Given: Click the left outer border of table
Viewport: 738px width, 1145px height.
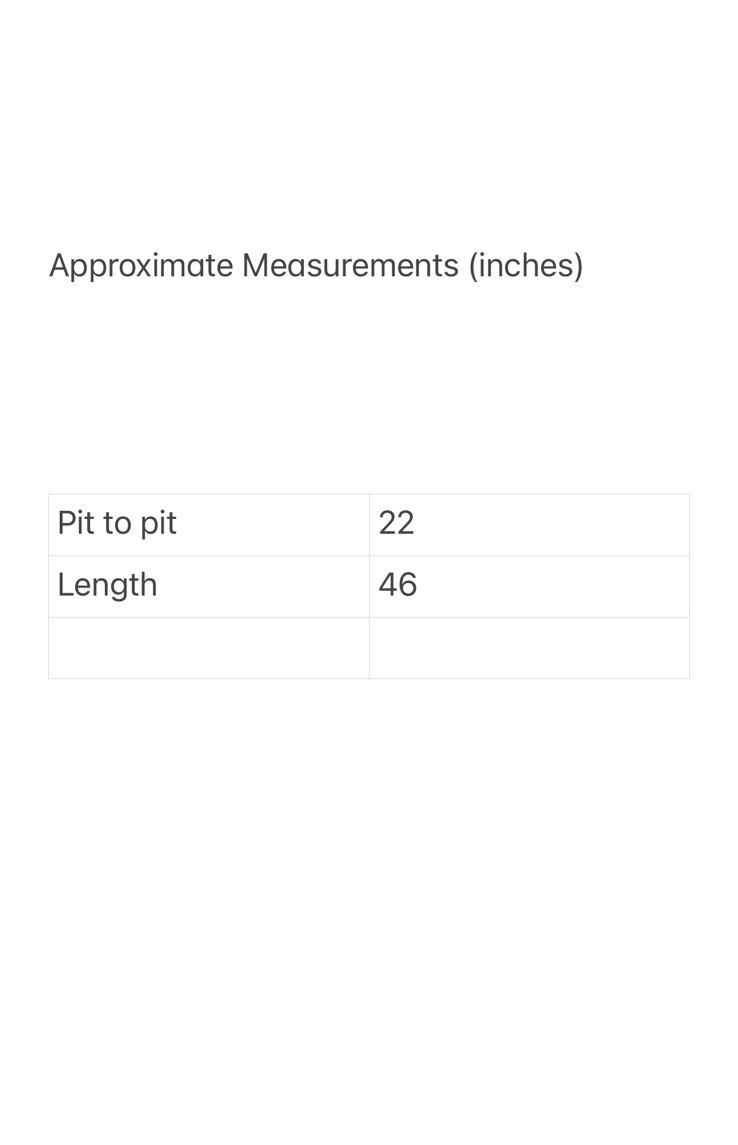Looking at the screenshot, I should pyautogui.click(x=48, y=586).
